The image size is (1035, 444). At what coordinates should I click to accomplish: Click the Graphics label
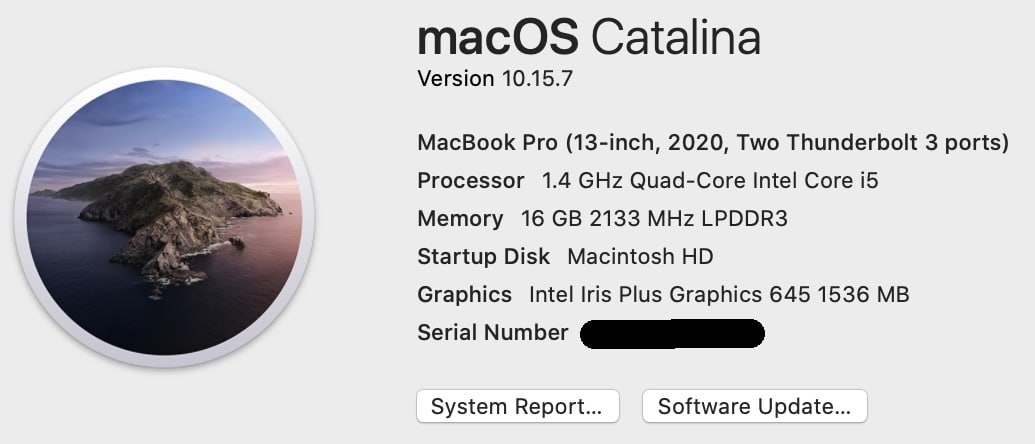pos(464,294)
